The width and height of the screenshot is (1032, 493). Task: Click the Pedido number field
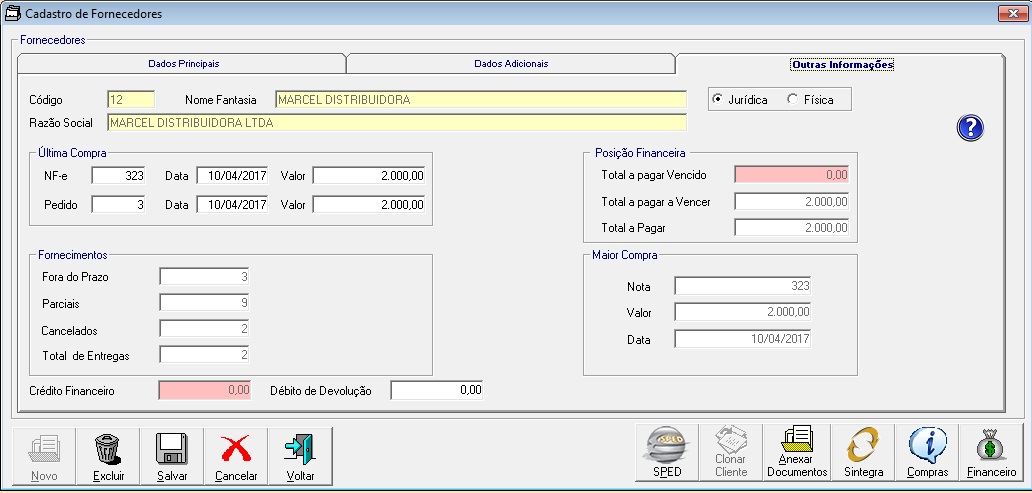119,204
